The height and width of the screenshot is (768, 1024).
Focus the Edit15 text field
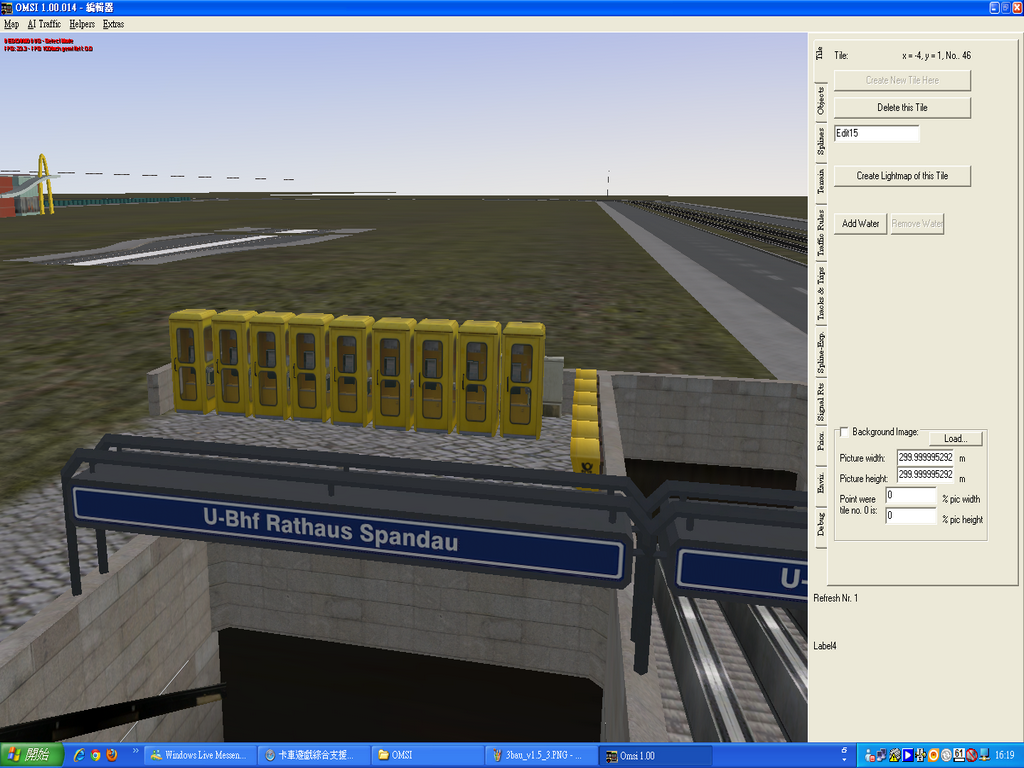point(876,133)
